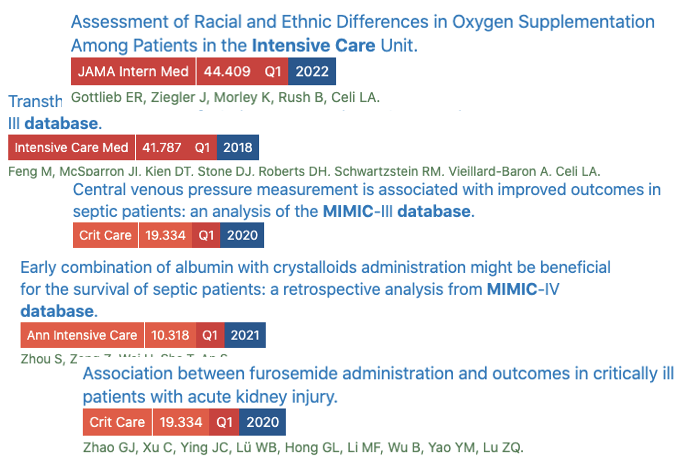The height and width of the screenshot is (458, 689).
Task: Click the JAMA Intern Med journal badge
Action: (x=134, y=72)
